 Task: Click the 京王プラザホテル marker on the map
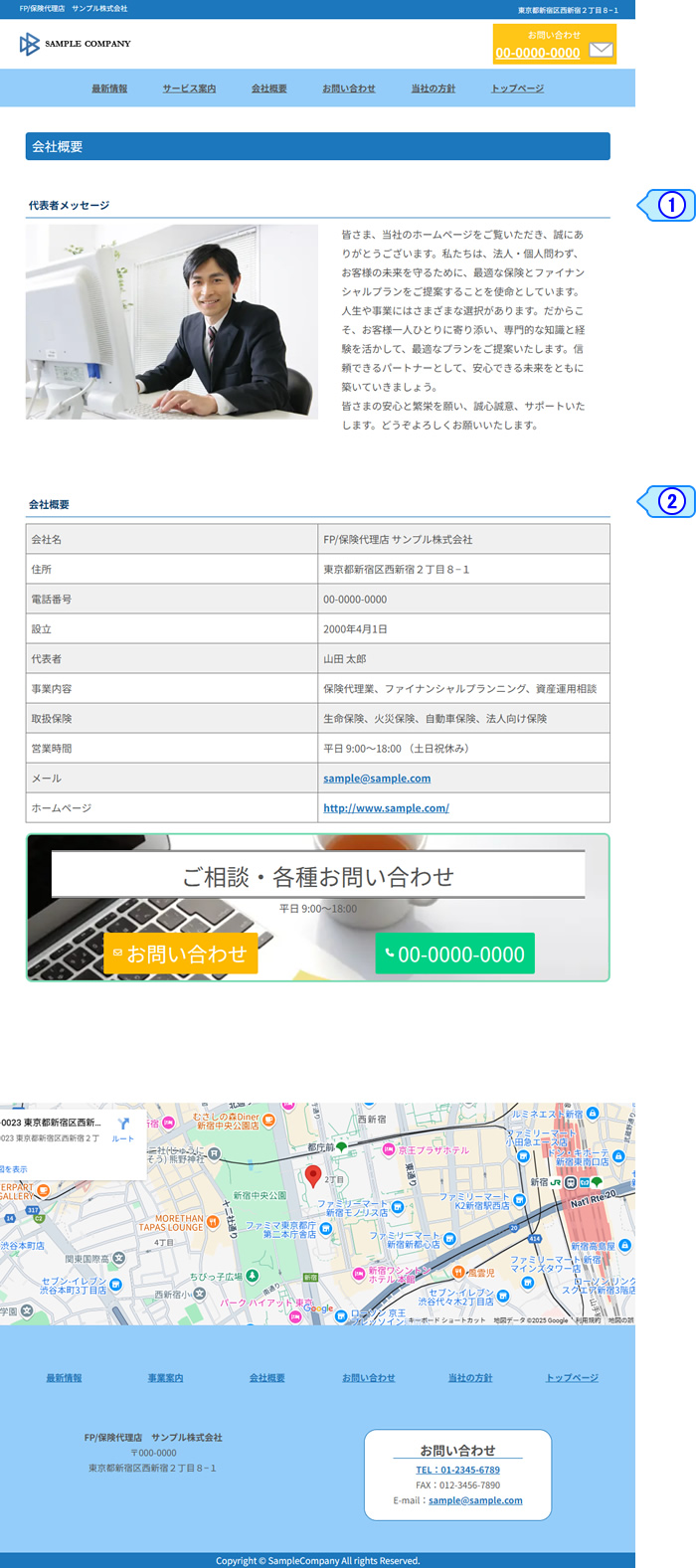pos(389,1149)
